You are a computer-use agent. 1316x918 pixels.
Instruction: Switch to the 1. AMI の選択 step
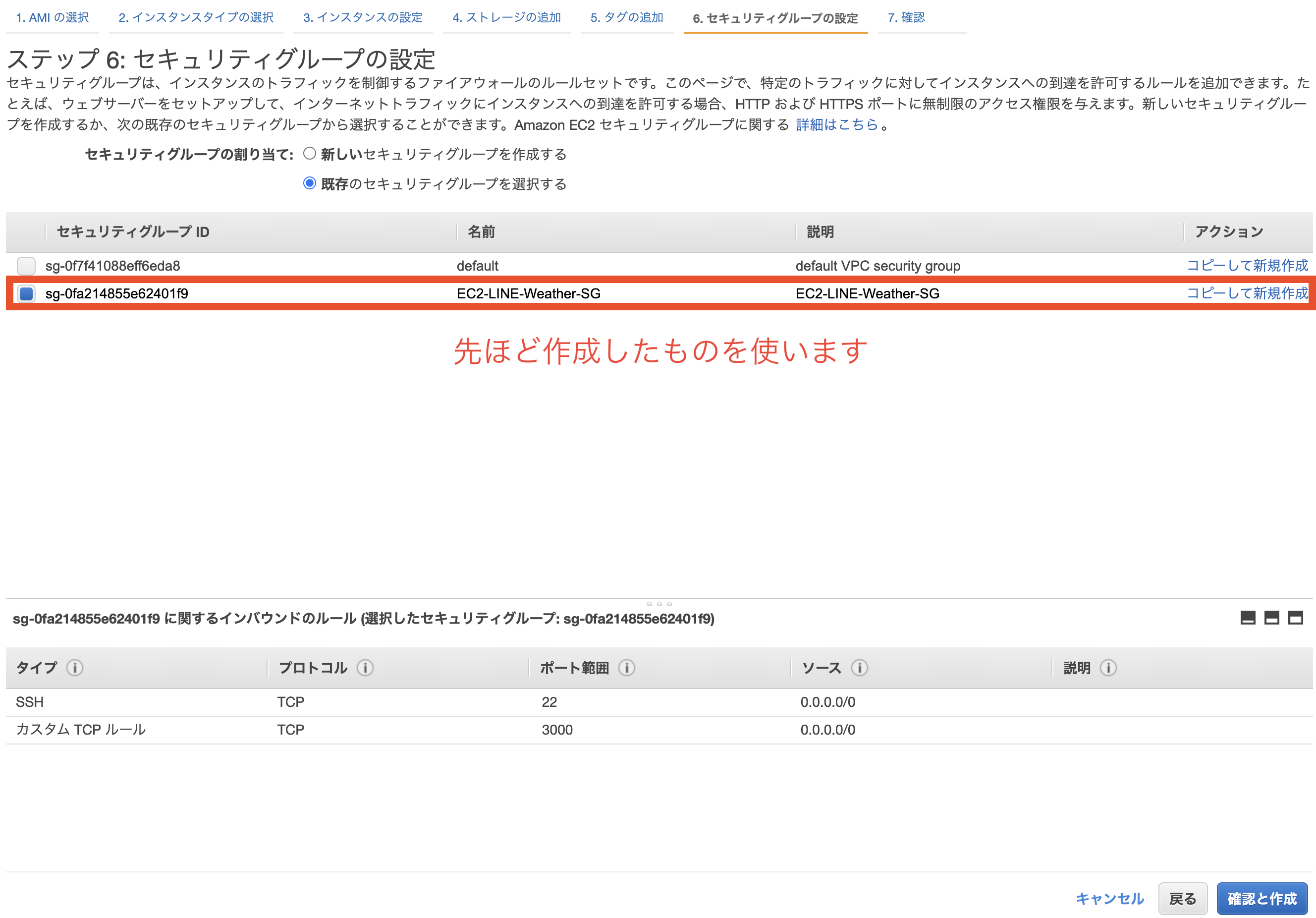pyautogui.click(x=52, y=18)
